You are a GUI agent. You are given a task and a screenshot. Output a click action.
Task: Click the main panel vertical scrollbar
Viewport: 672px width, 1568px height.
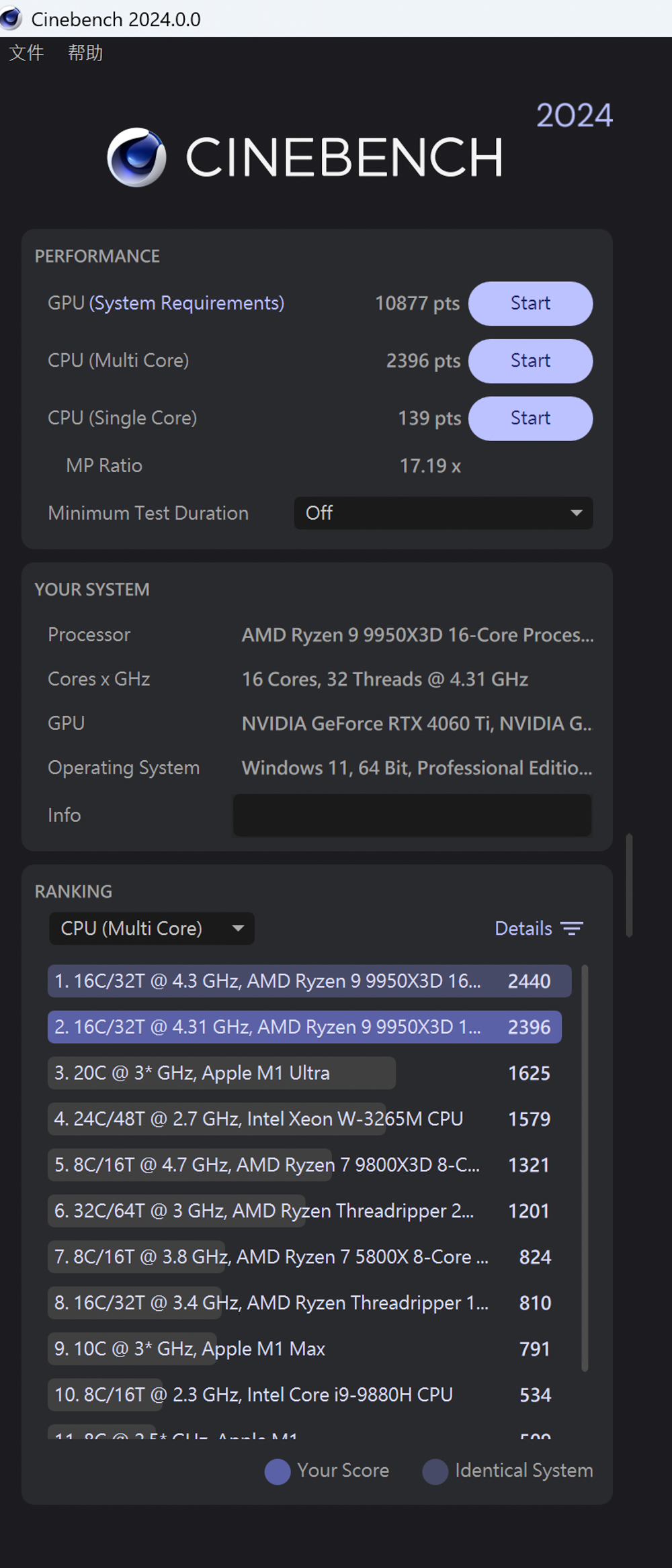[x=629, y=885]
